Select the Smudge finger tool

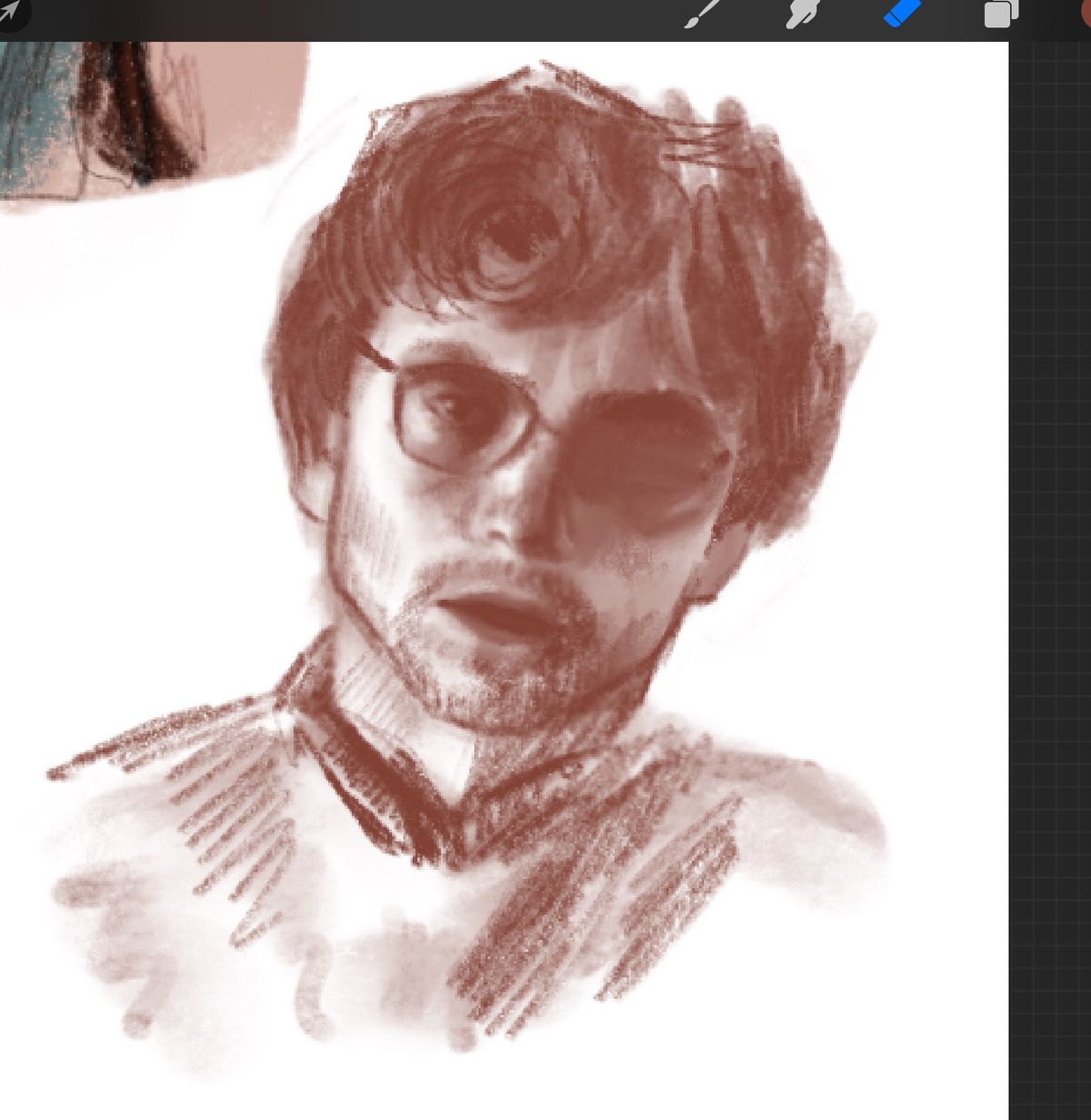[805, 14]
